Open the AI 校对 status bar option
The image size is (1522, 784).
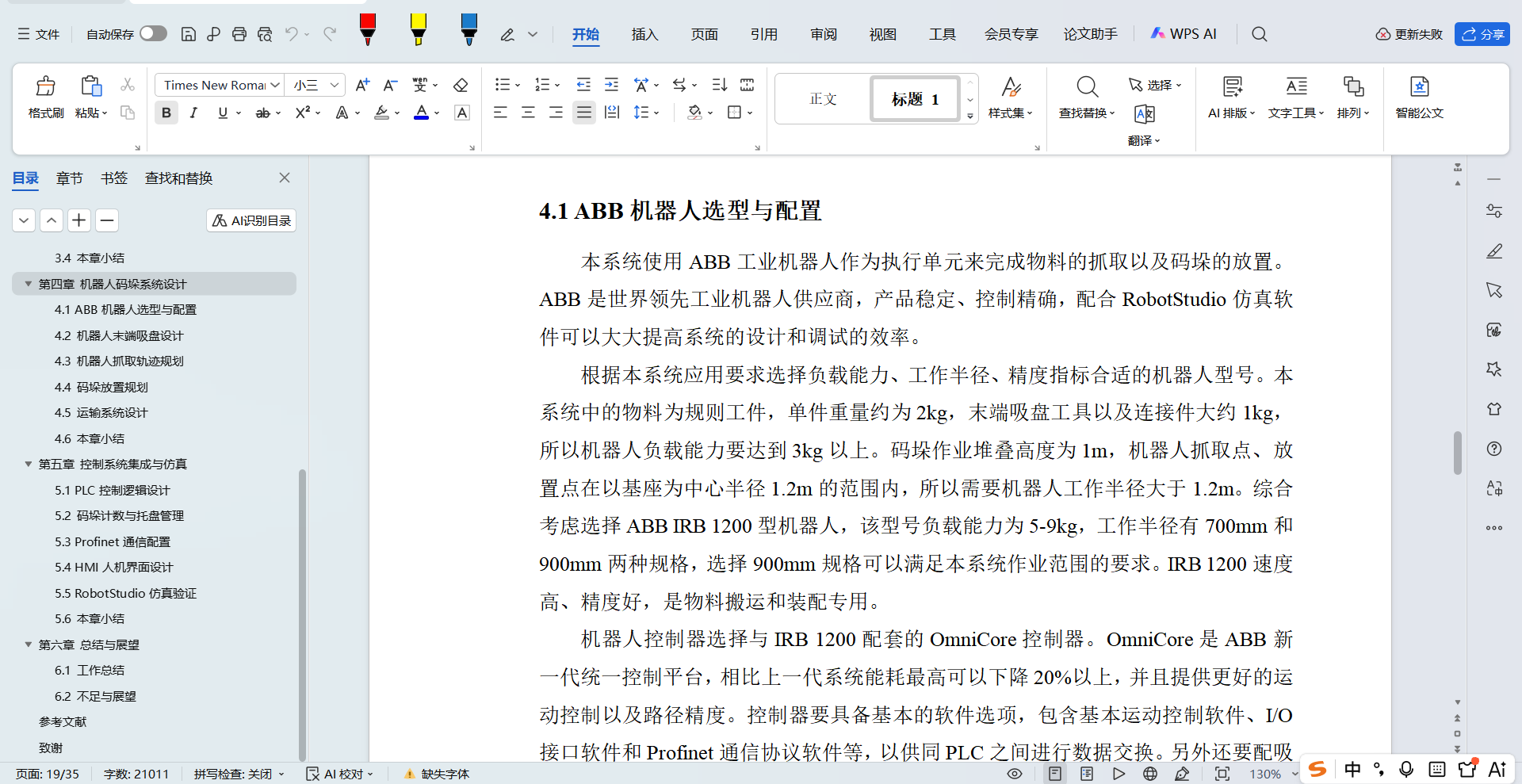coord(339,774)
